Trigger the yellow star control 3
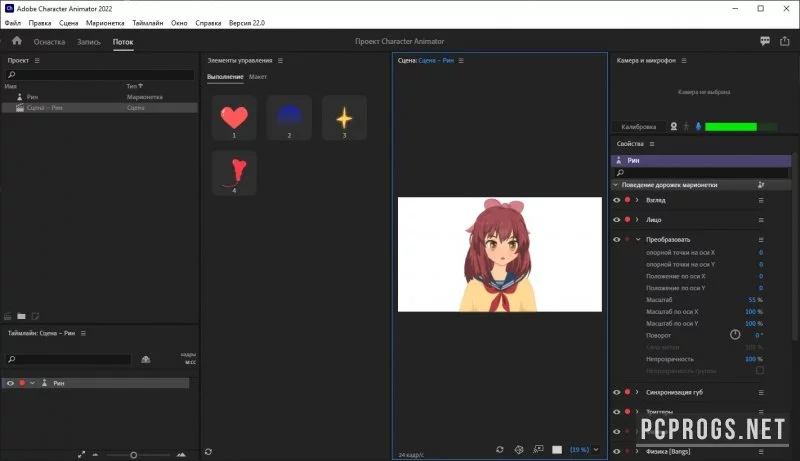The width and height of the screenshot is (800, 461). [x=344, y=118]
